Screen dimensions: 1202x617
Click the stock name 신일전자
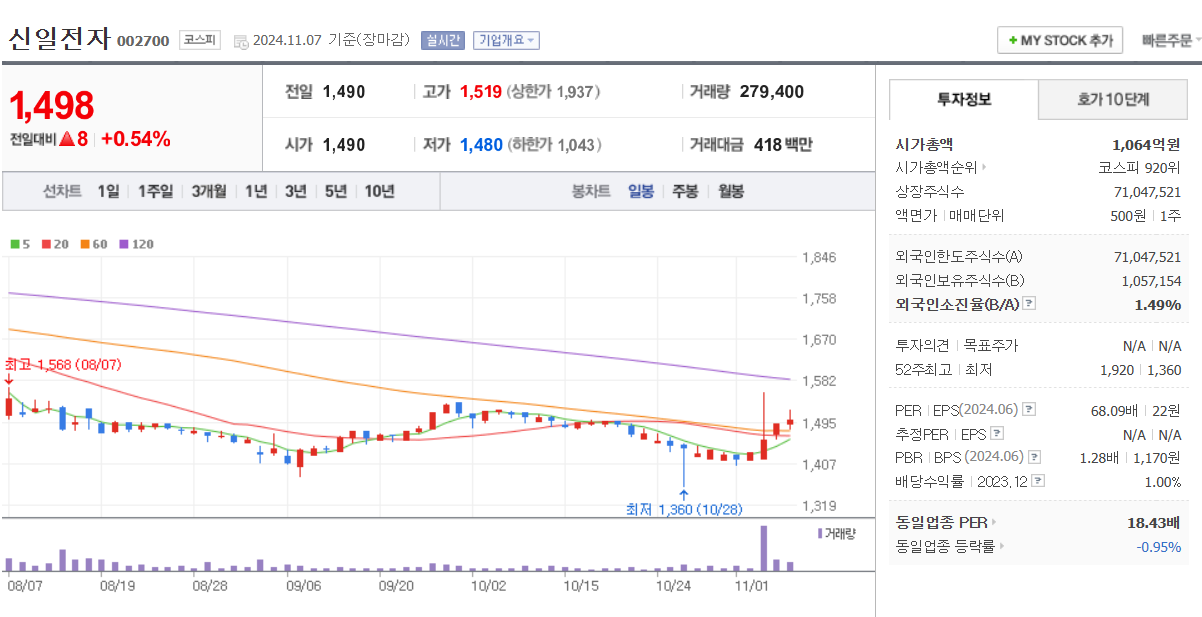(x=59, y=39)
